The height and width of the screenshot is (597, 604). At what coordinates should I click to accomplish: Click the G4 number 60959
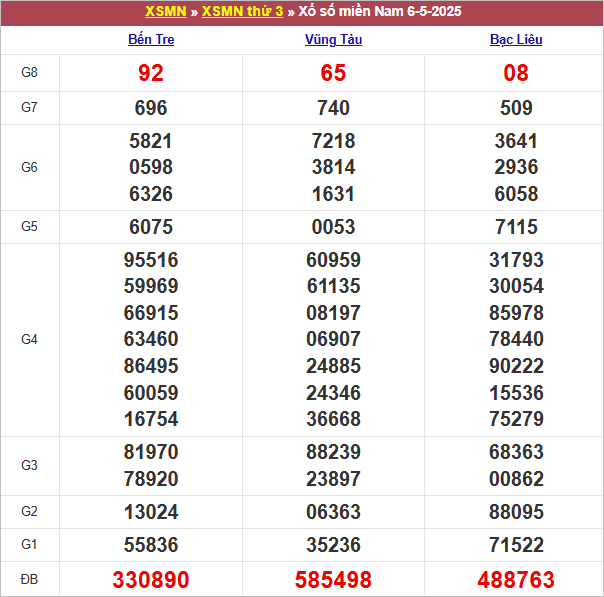coord(334,260)
